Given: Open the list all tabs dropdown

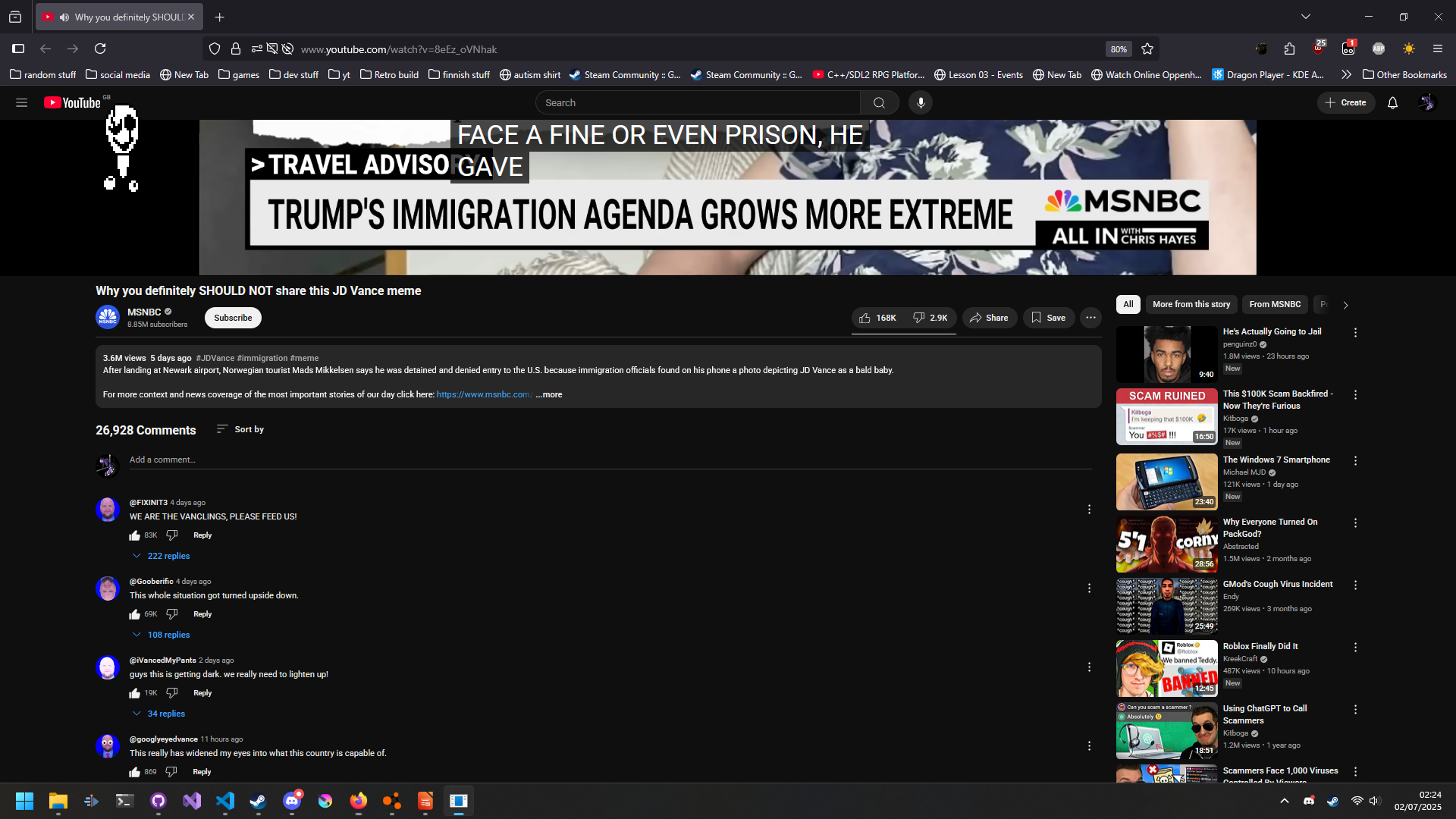Looking at the screenshot, I should [1305, 17].
